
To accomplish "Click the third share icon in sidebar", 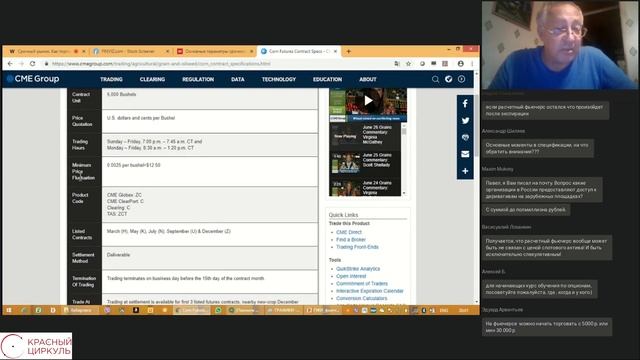I will (x=465, y=138).
